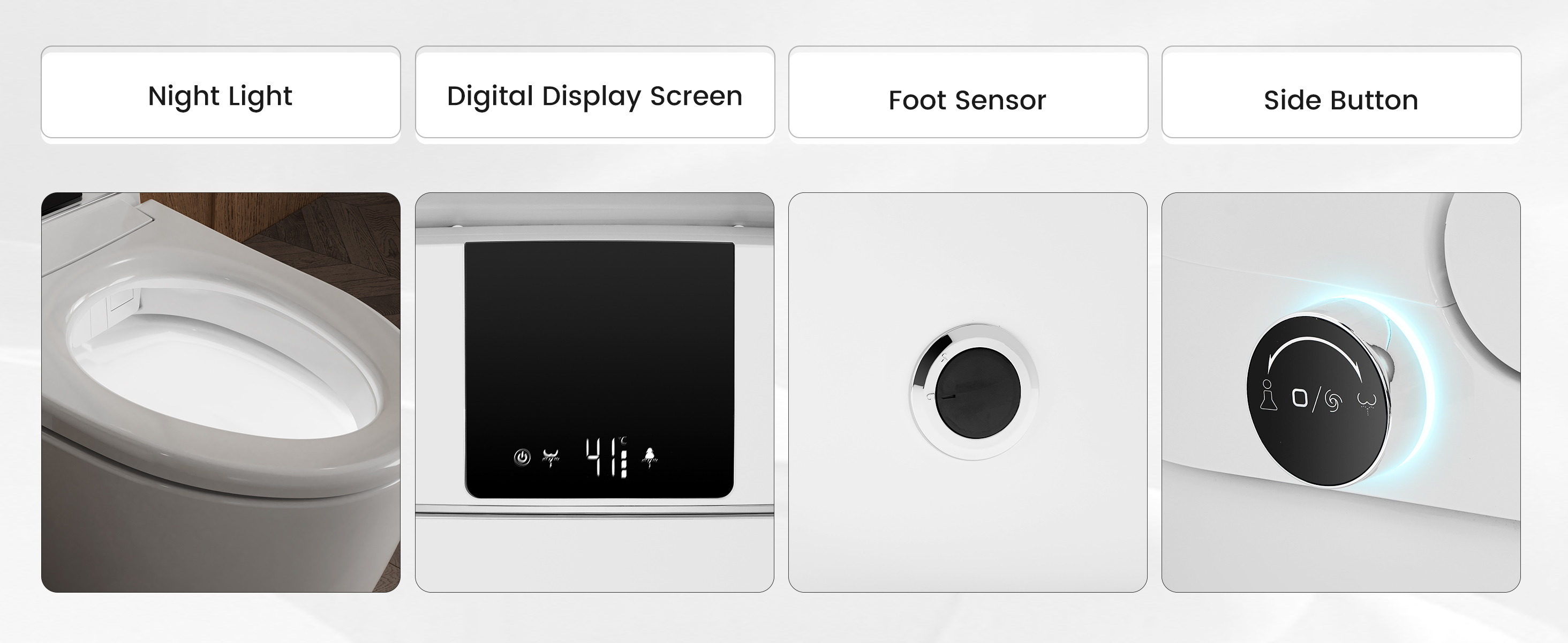Tap the square stop icon on the side knob

(1300, 398)
